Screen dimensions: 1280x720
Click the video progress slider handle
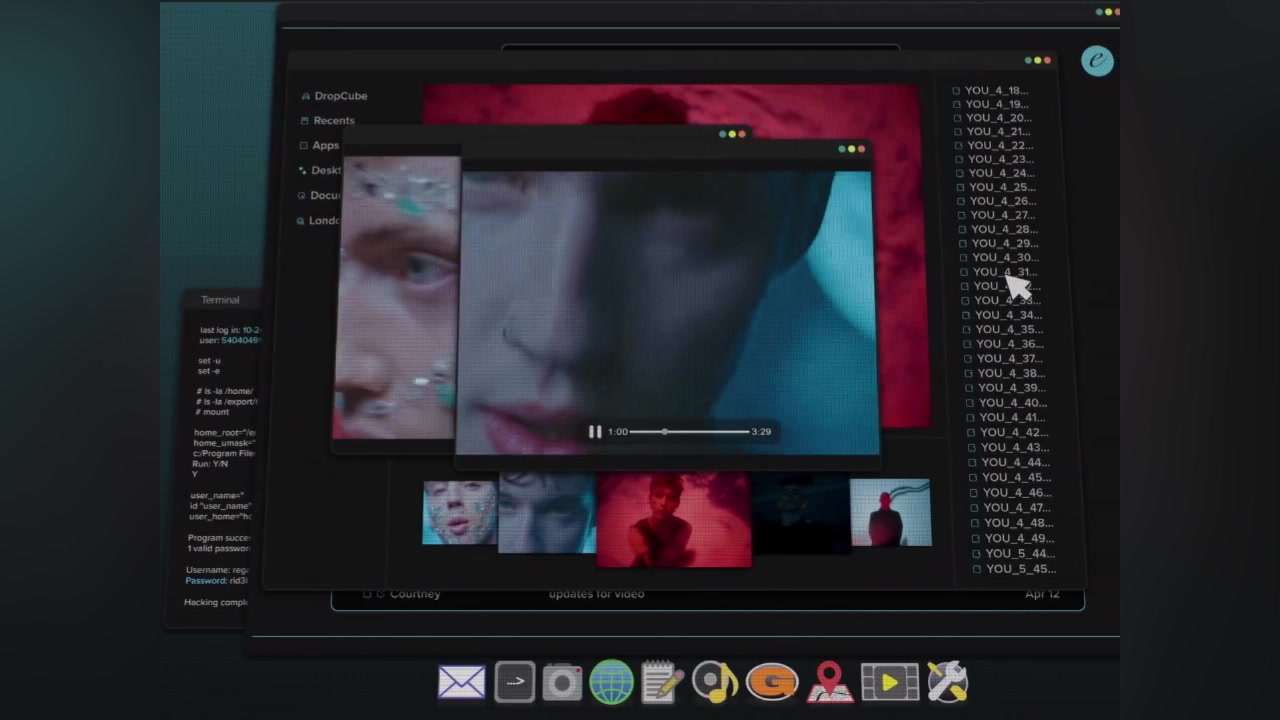point(664,431)
